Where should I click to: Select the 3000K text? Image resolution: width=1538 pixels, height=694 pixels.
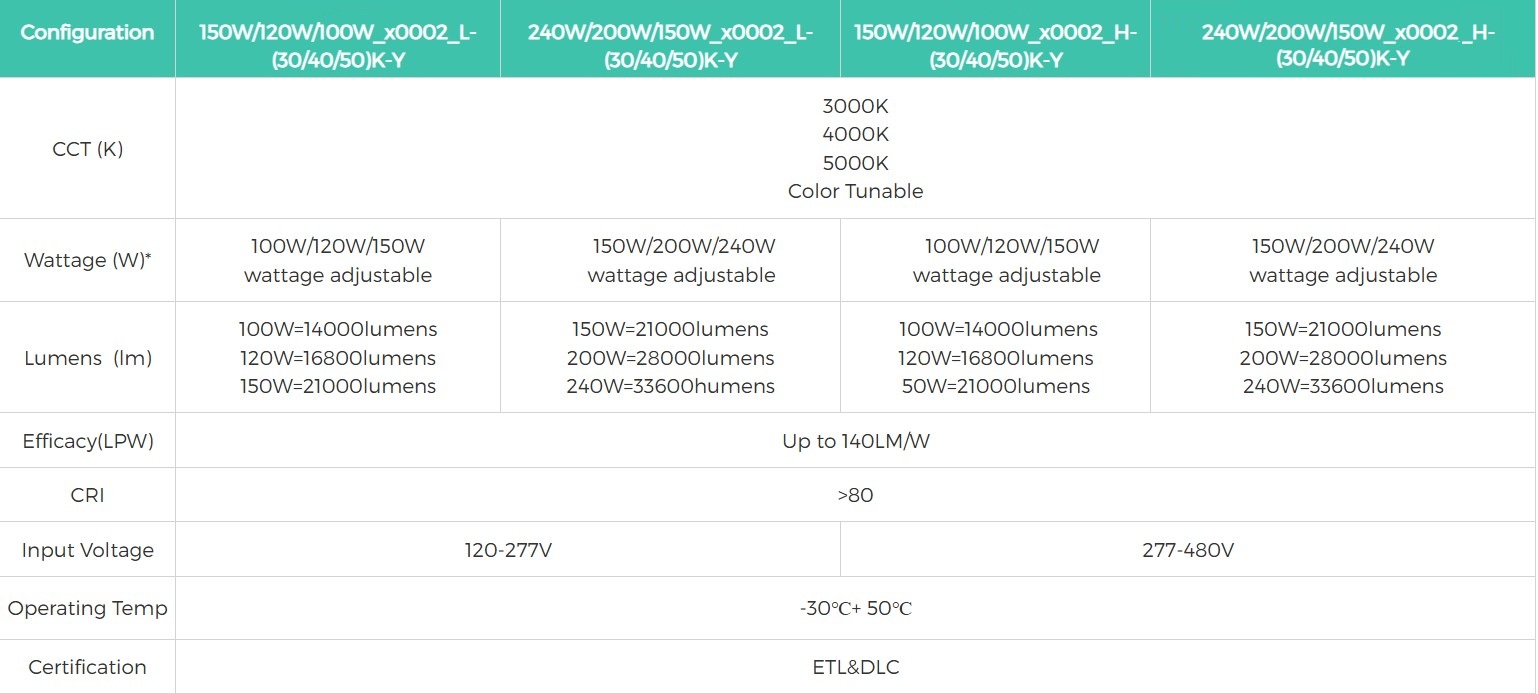(x=855, y=106)
